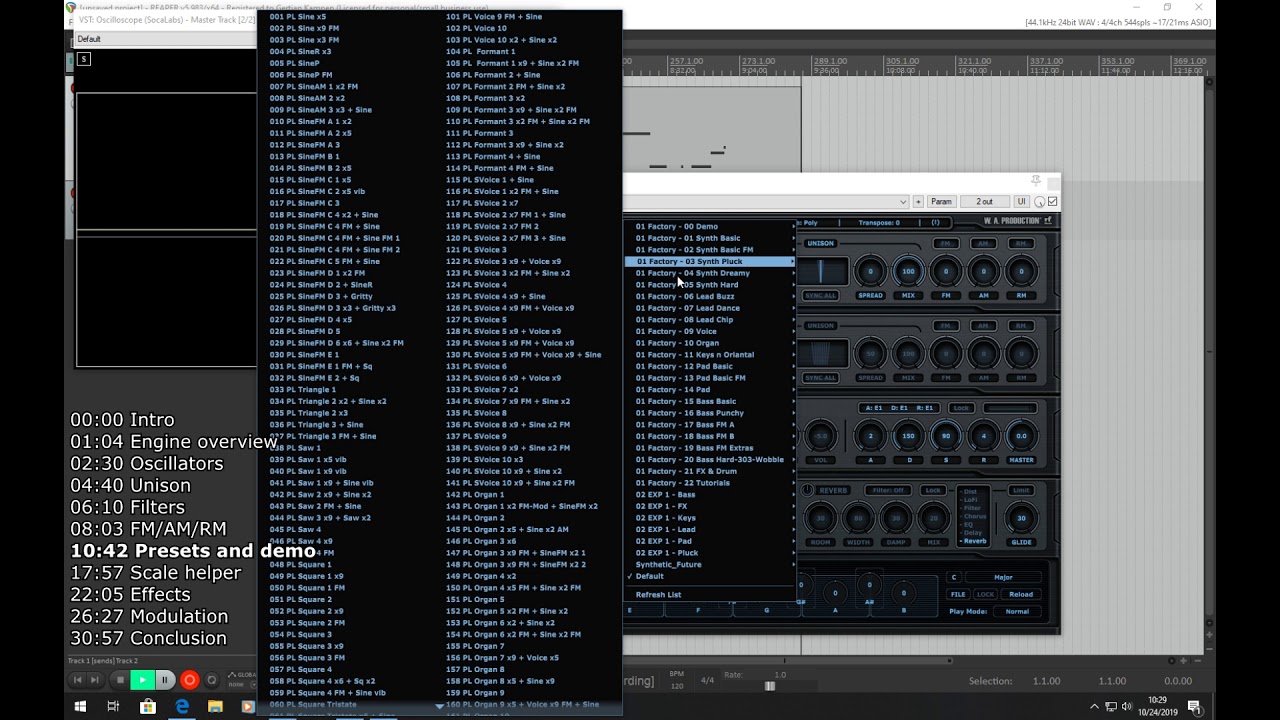Screen dimensions: 1280x720
Task: Expand '02 EXP 1 - Pluck' submenu arrow
Action: 793,553
